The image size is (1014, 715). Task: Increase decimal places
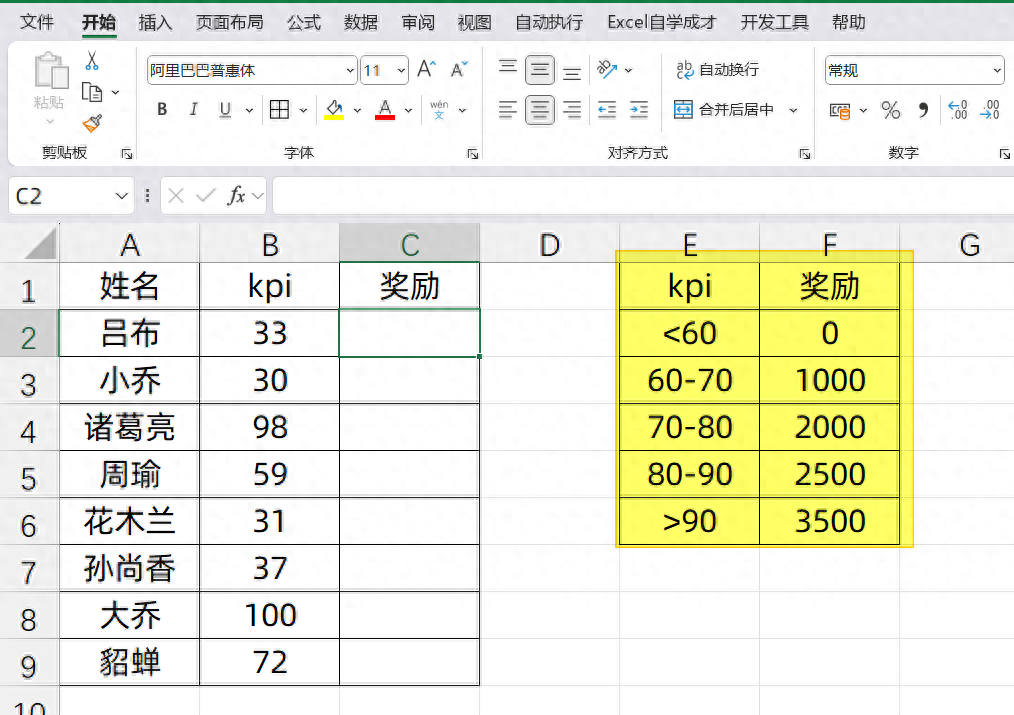click(x=958, y=110)
